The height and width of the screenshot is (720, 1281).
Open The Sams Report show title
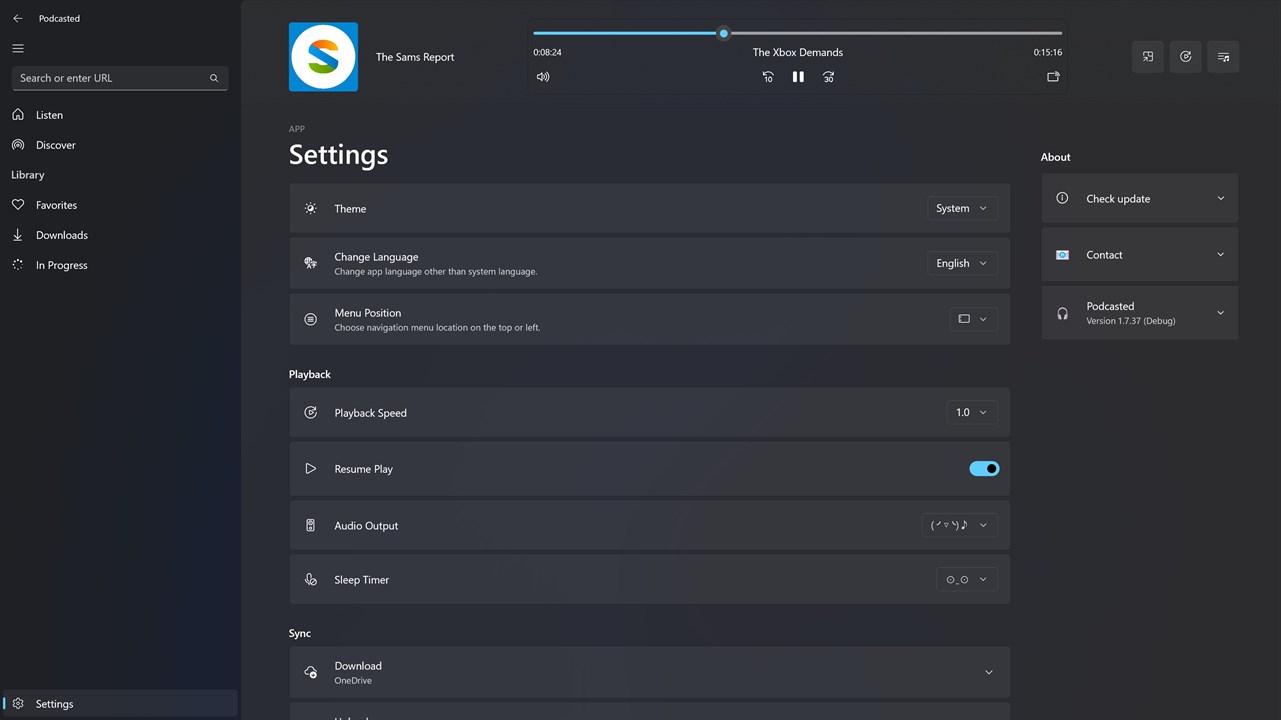point(415,57)
